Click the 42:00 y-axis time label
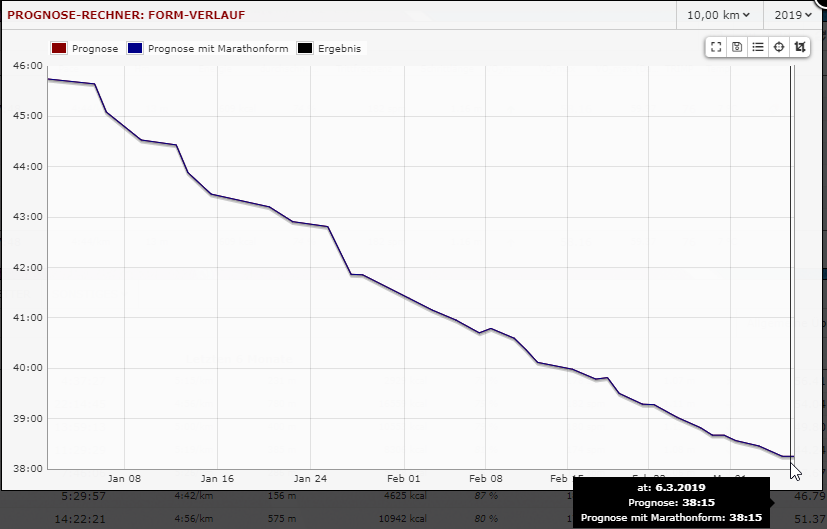Viewport: 827px width, 529px height. coord(26,267)
